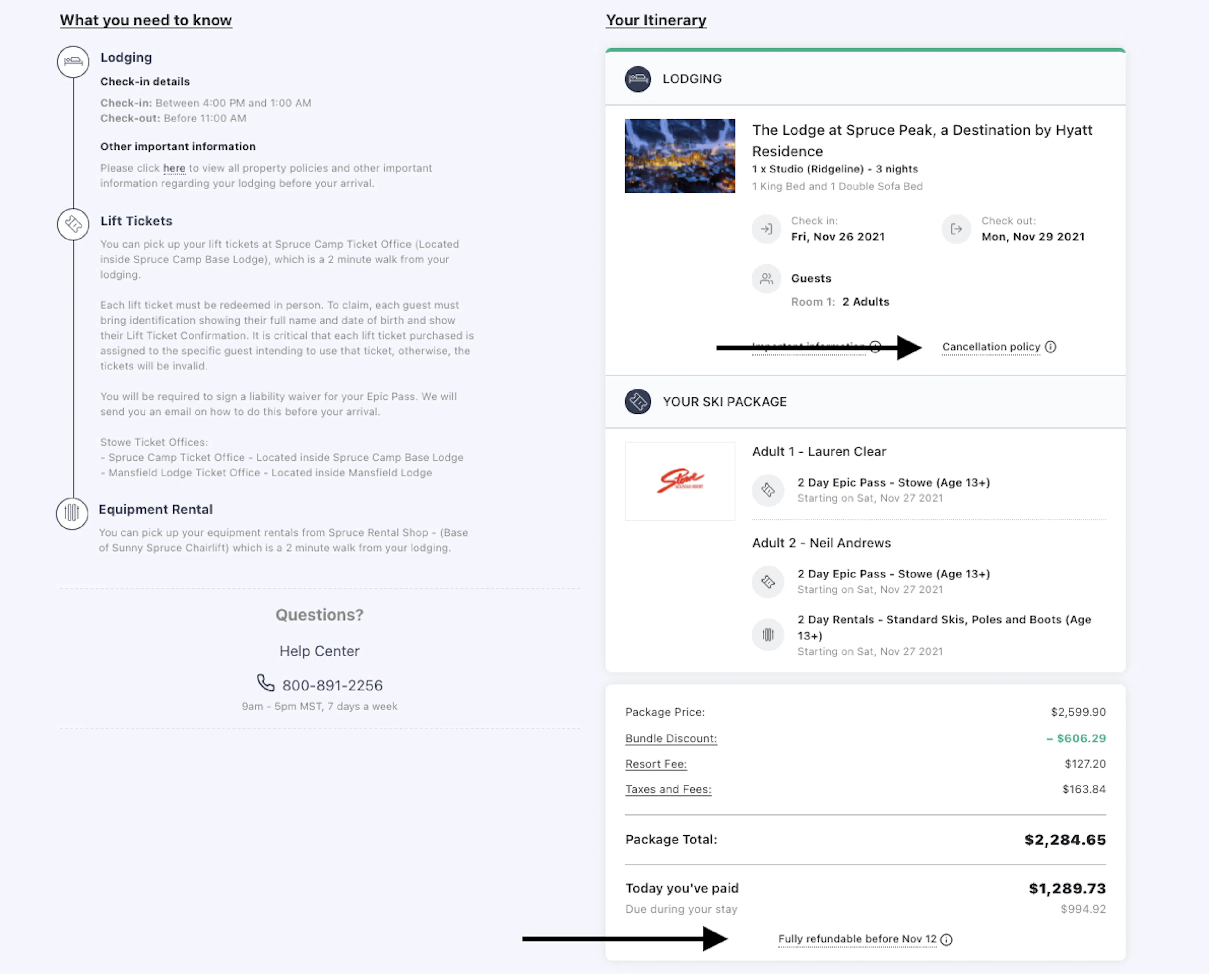
Task: Click the YOUR SKI PACKAGE ticket icon
Action: coord(638,402)
